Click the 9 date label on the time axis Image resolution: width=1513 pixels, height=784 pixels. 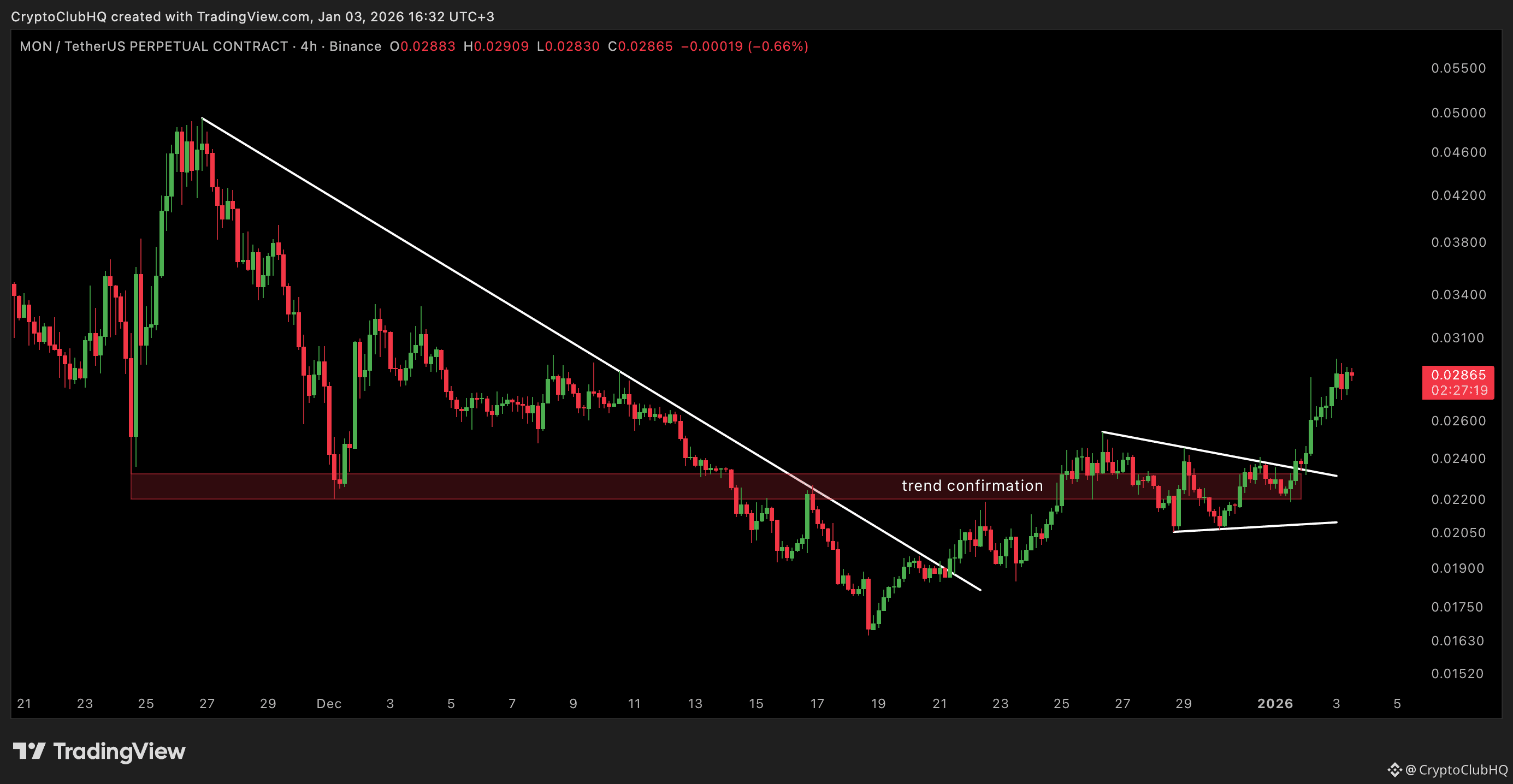574,704
